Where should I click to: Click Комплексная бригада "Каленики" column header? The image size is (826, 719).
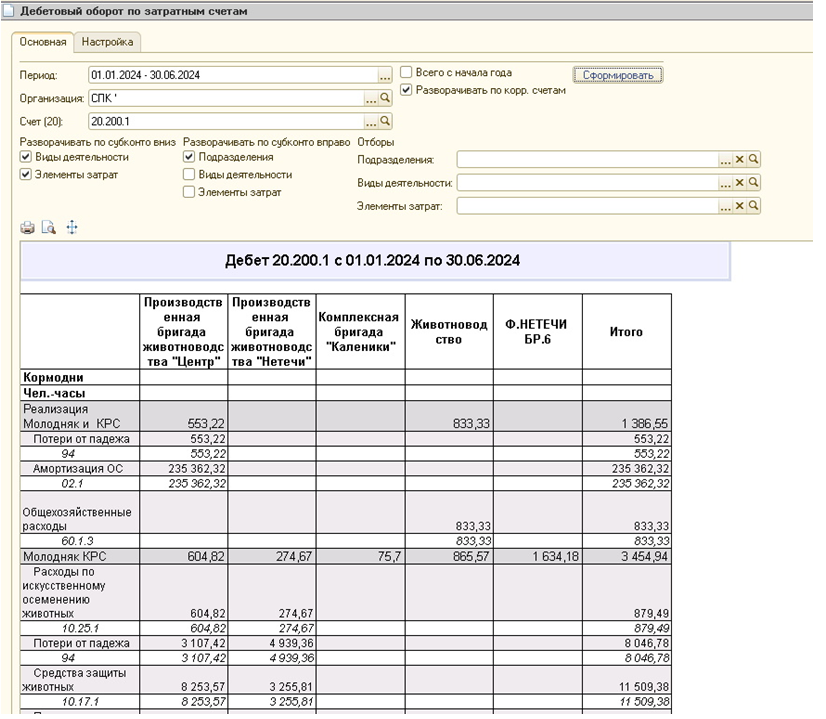click(360, 332)
